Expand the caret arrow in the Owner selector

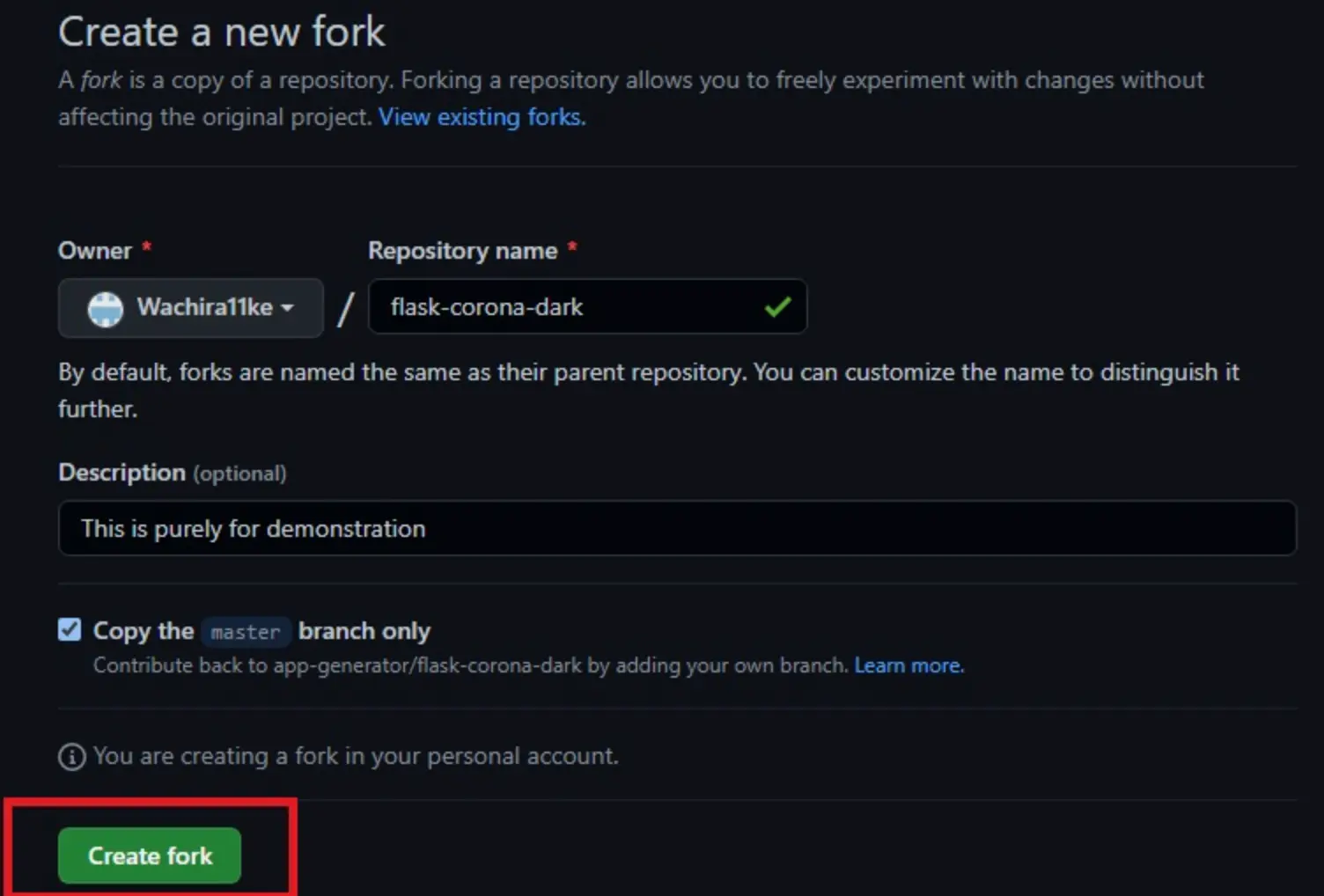click(x=287, y=308)
